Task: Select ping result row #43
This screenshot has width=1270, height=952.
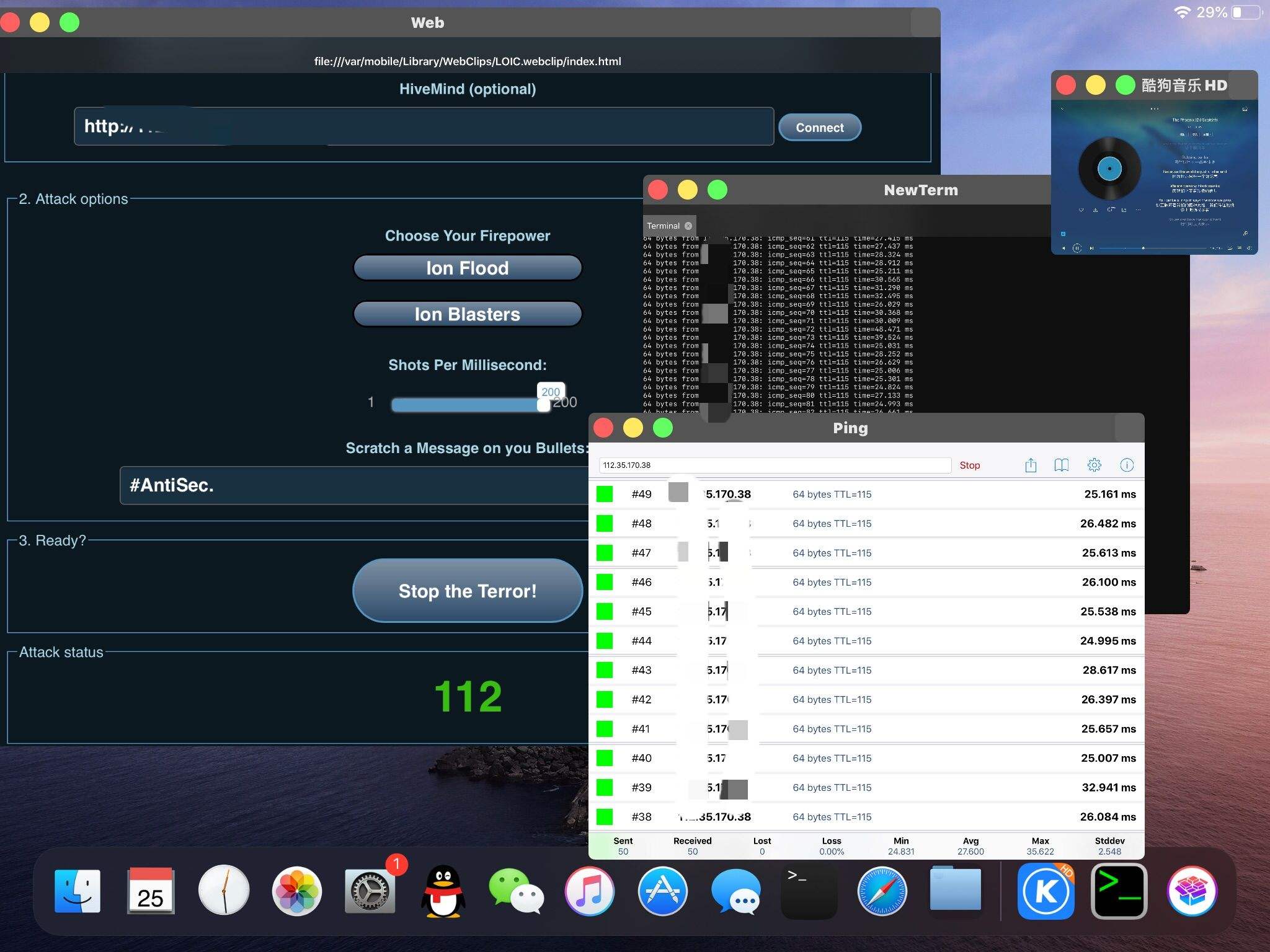Action: click(866, 670)
